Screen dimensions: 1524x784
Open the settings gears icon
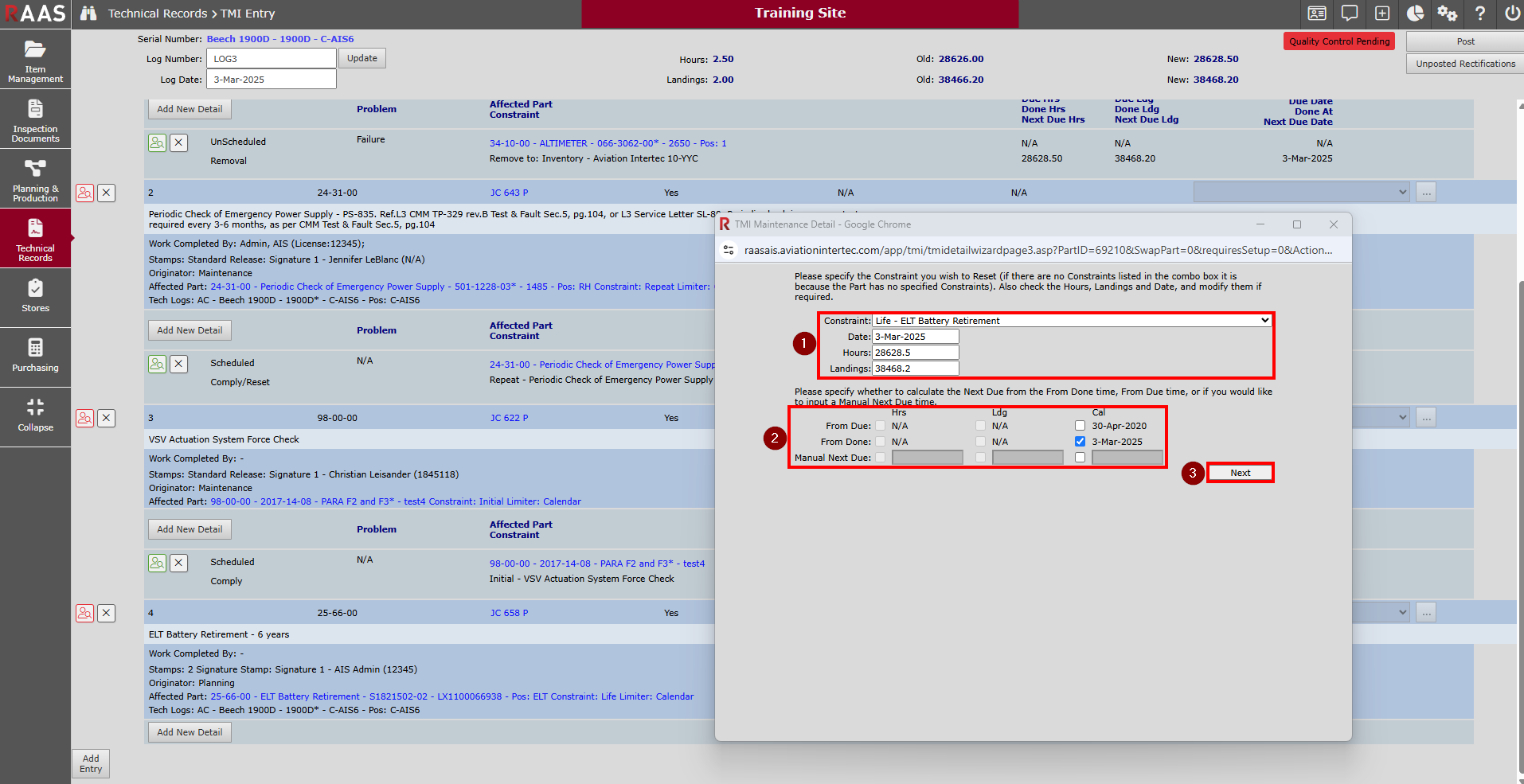coord(1447,14)
